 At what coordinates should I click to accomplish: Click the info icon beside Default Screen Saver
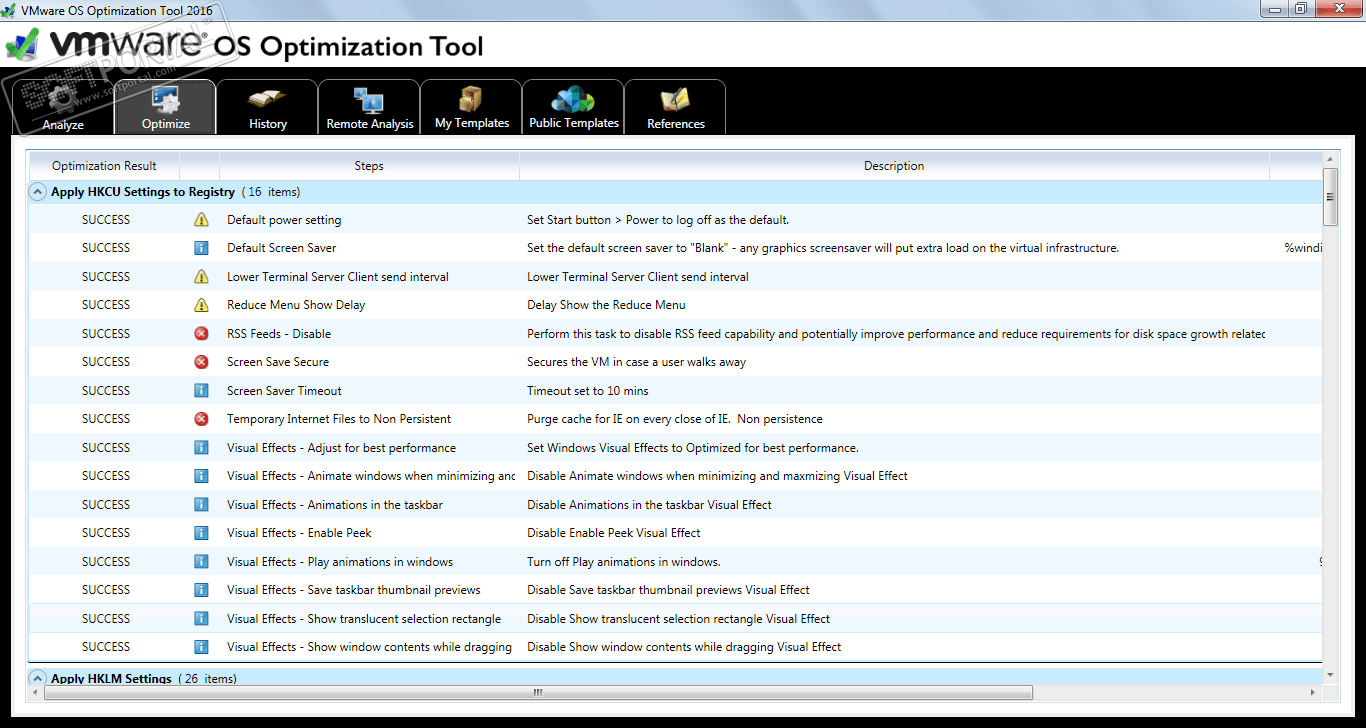201,248
